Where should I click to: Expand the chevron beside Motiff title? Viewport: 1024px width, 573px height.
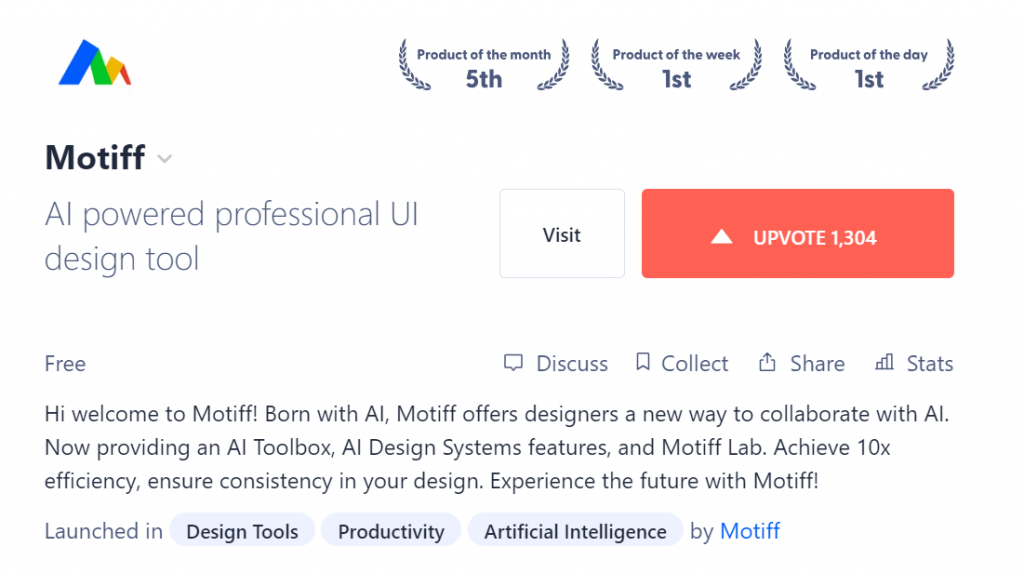pos(165,159)
